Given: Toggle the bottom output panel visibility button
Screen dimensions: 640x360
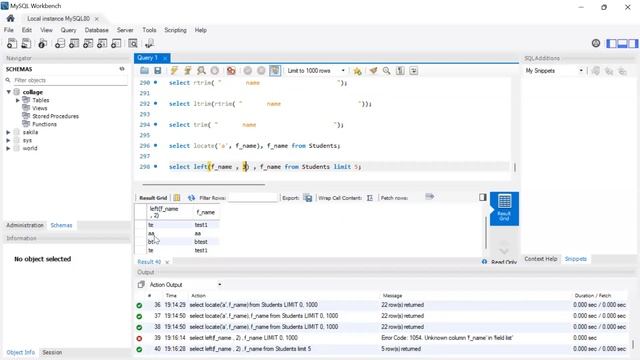Looking at the screenshot, I should [622, 43].
